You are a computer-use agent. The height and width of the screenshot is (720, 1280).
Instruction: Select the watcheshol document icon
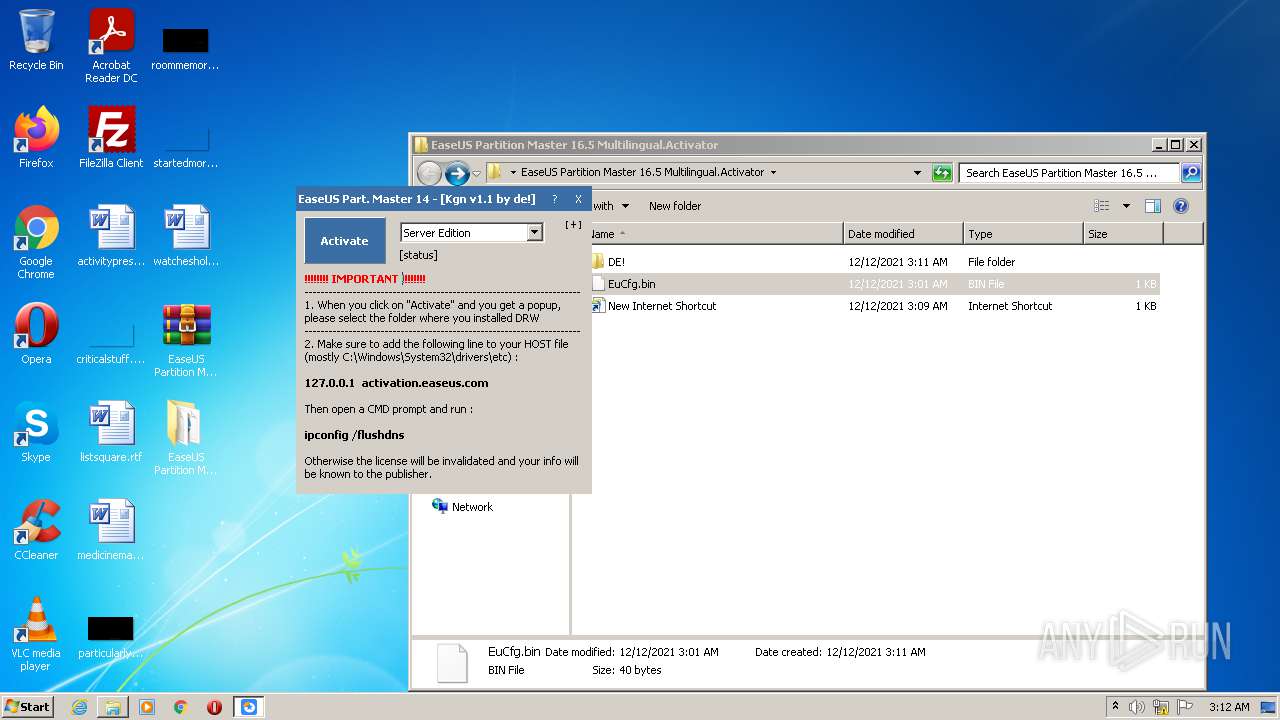pyautogui.click(x=186, y=236)
